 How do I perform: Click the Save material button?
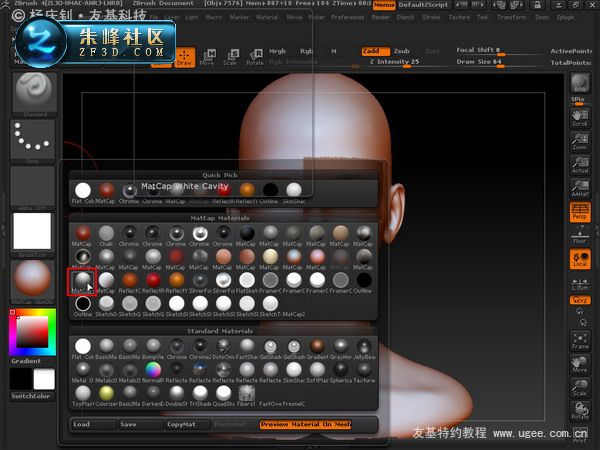[140, 424]
